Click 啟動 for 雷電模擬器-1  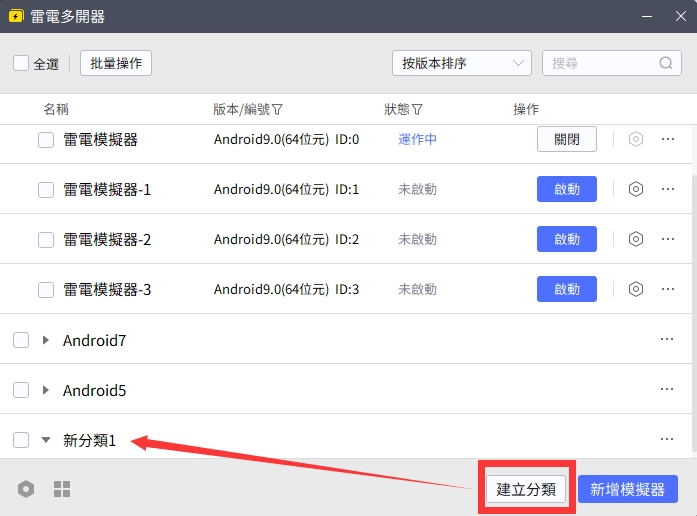point(567,189)
